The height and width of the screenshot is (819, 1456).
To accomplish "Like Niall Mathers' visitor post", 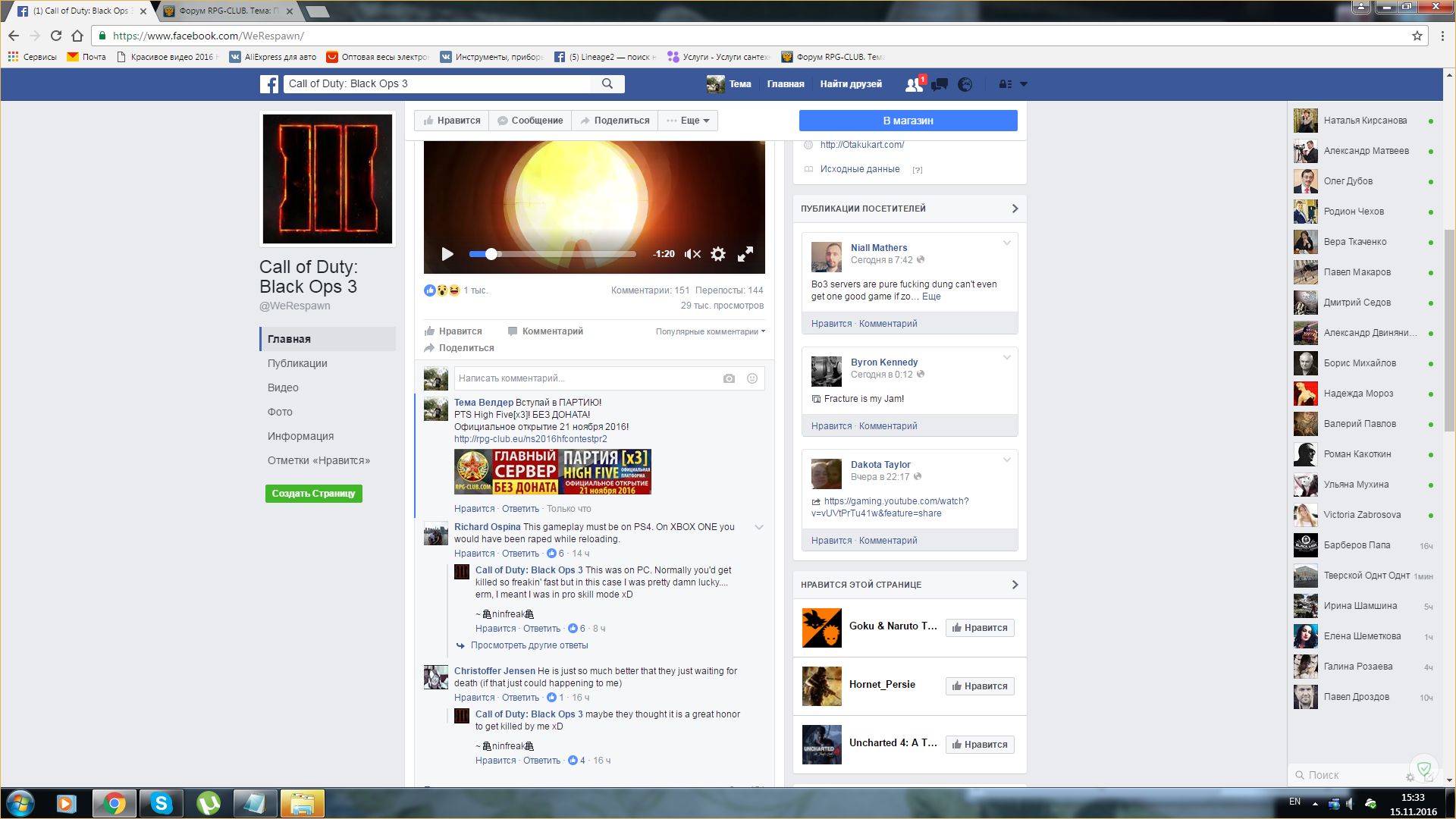I will coord(831,324).
